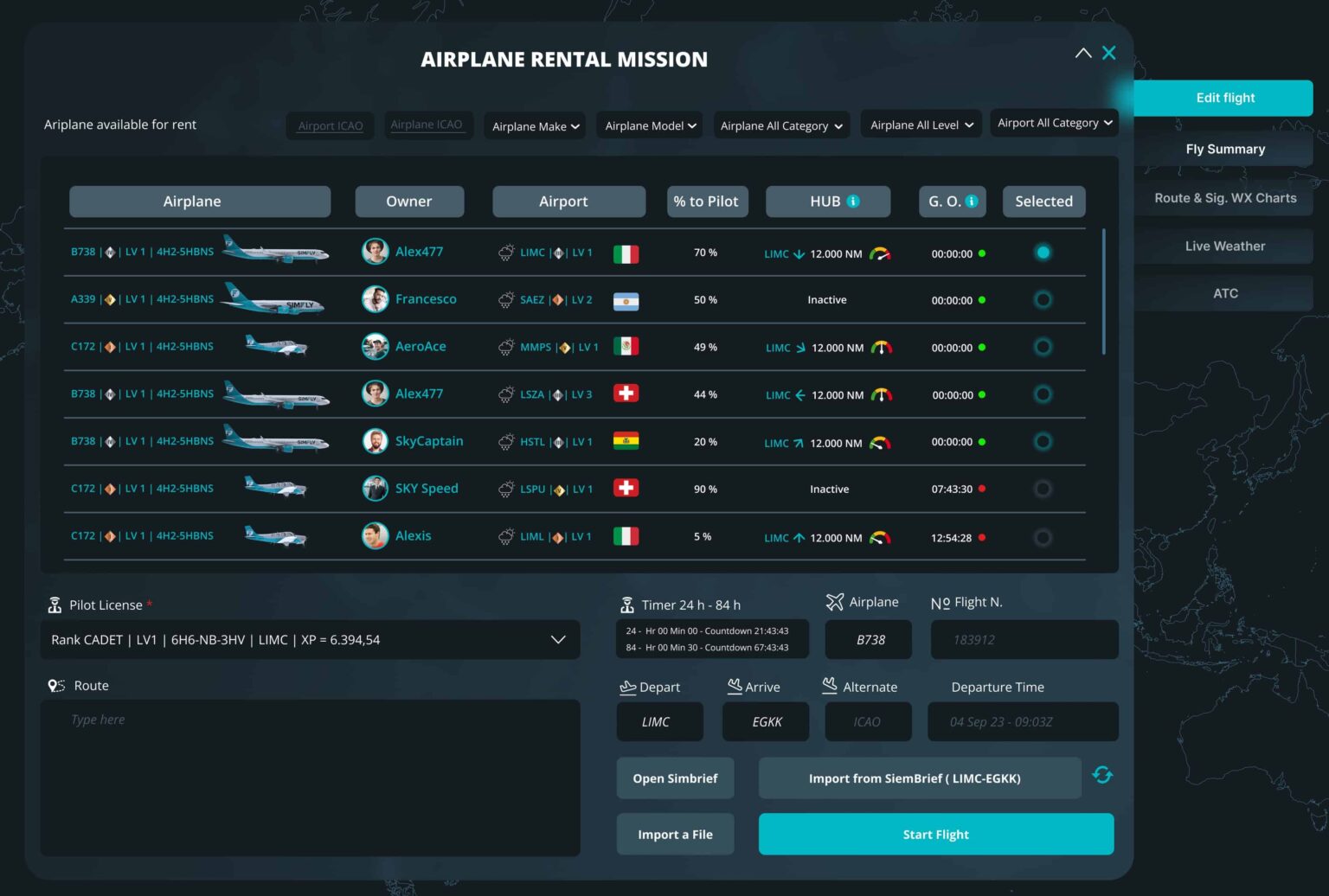Switch to the Fly Summary tab
The image size is (1329, 896).
click(x=1224, y=149)
